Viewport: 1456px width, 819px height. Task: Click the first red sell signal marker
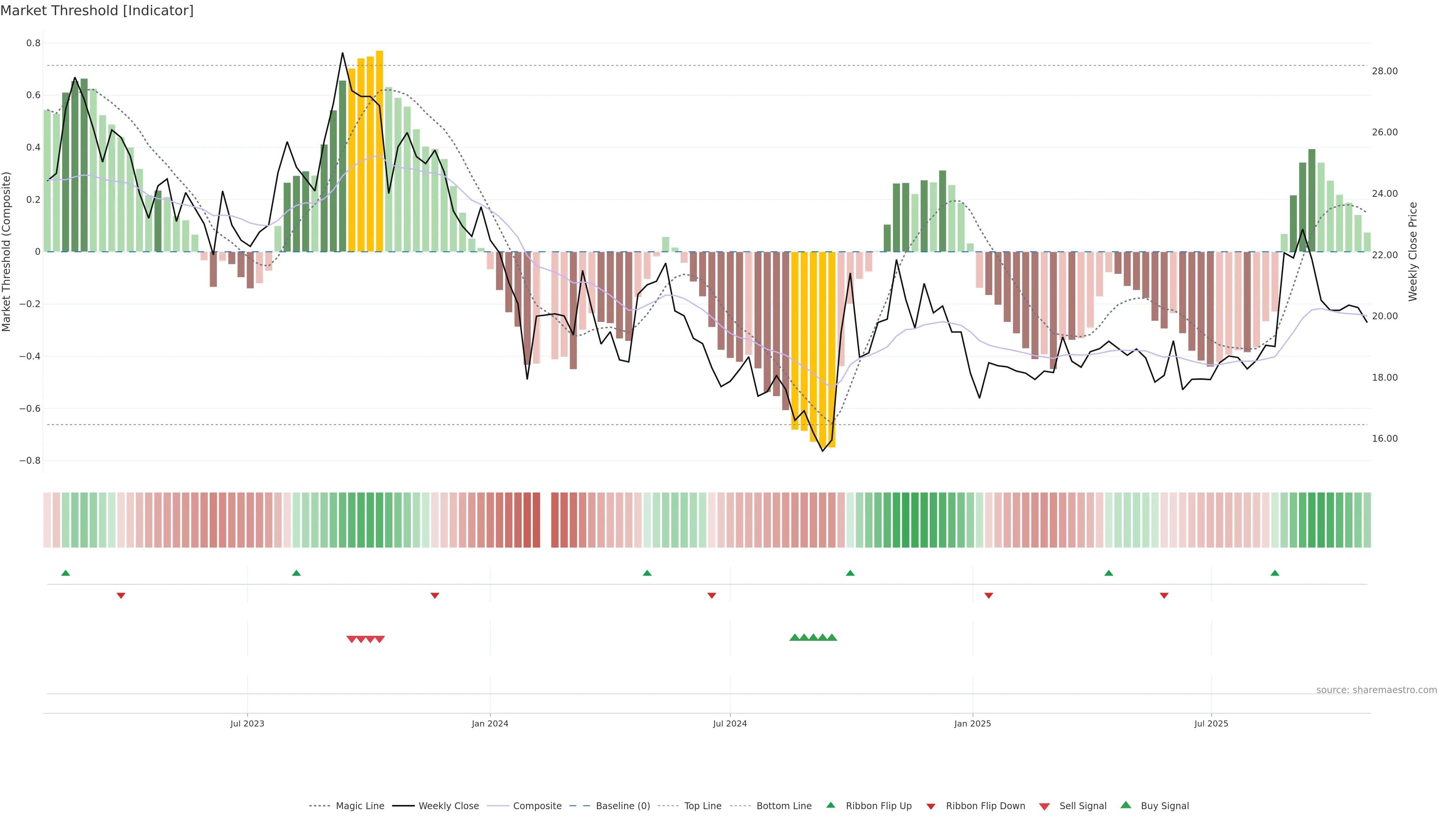click(x=351, y=639)
